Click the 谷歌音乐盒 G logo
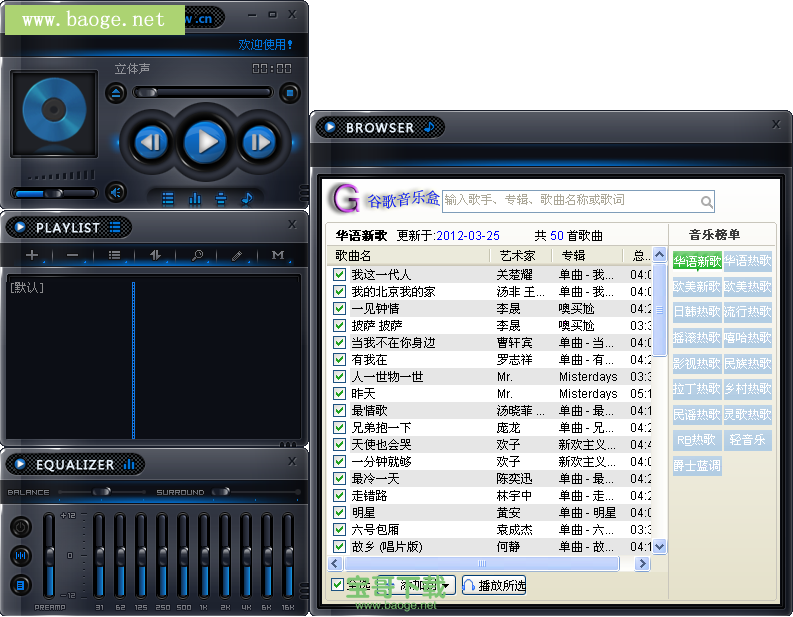Viewport: 793px width, 617px height. tap(345, 198)
